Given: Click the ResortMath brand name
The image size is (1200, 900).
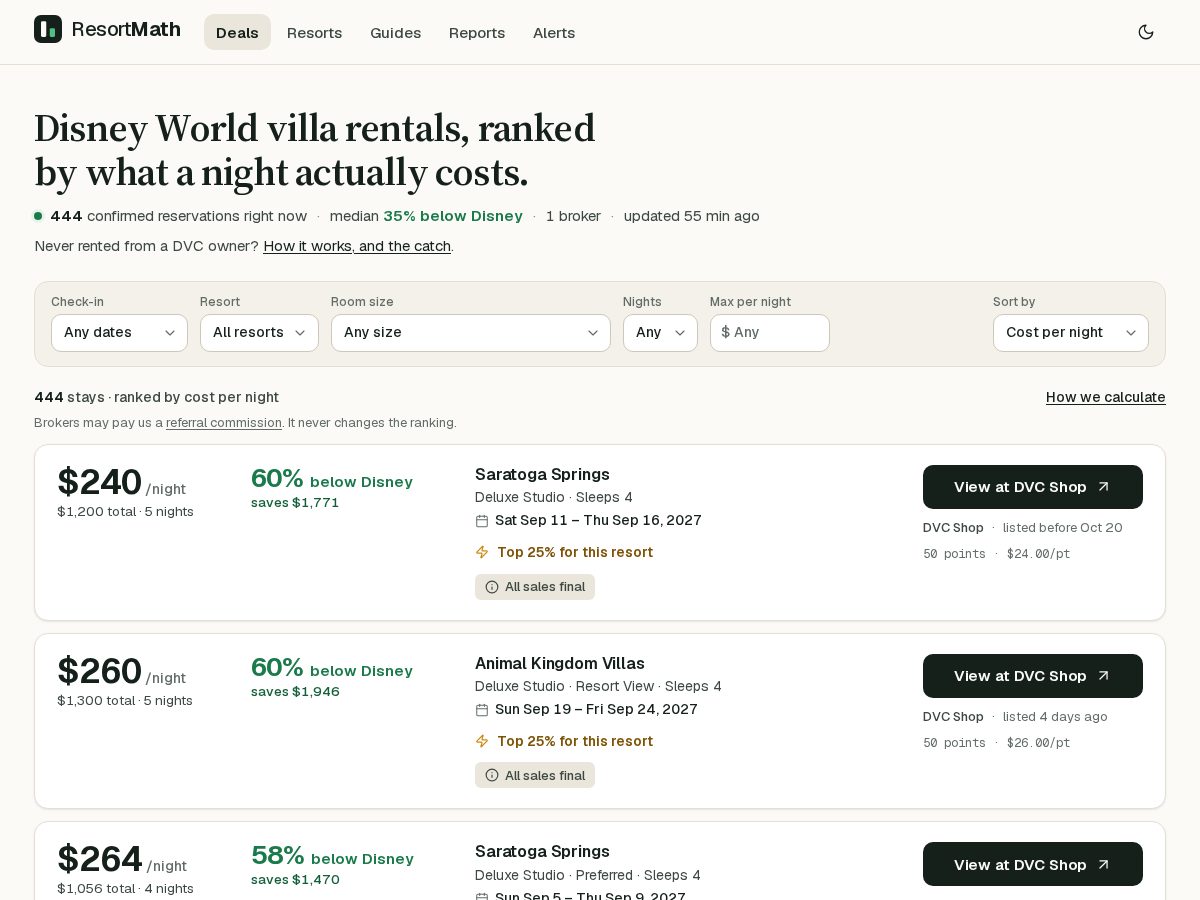Looking at the screenshot, I should [126, 29].
